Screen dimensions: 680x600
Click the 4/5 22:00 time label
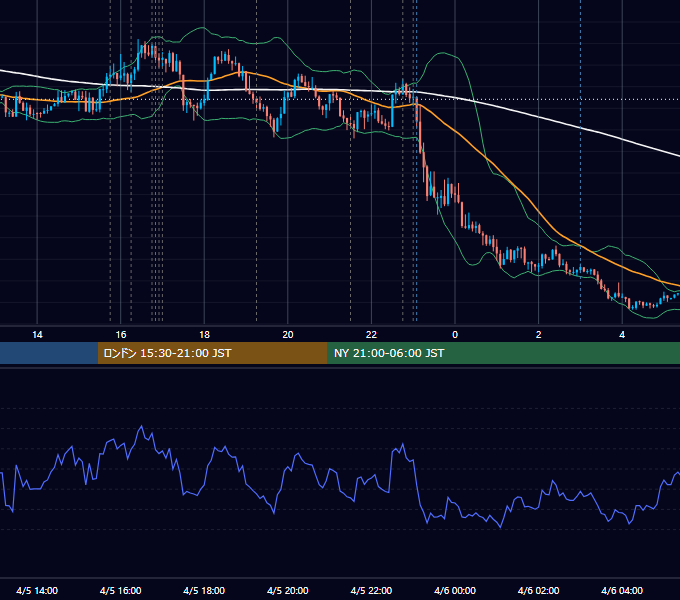coord(371,590)
